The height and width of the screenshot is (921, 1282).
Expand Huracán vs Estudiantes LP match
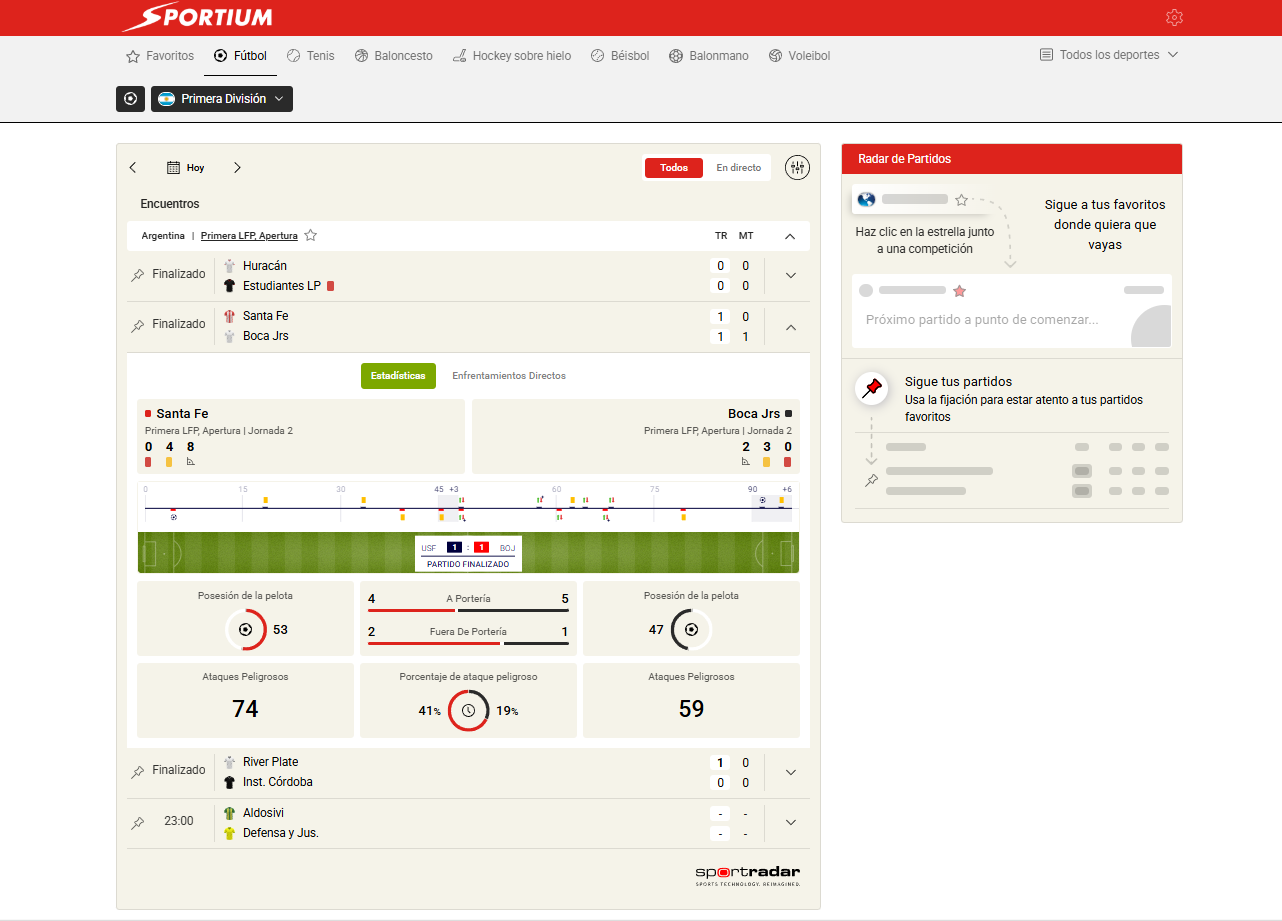click(791, 276)
